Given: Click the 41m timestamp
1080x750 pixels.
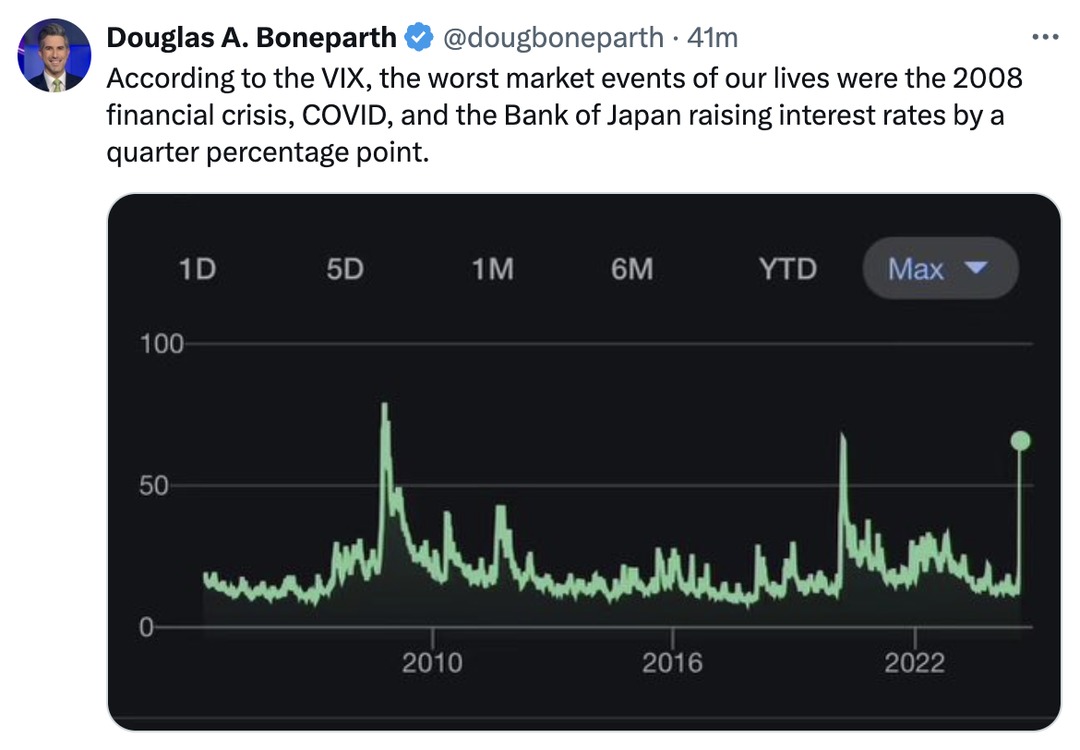Looking at the screenshot, I should point(712,37).
